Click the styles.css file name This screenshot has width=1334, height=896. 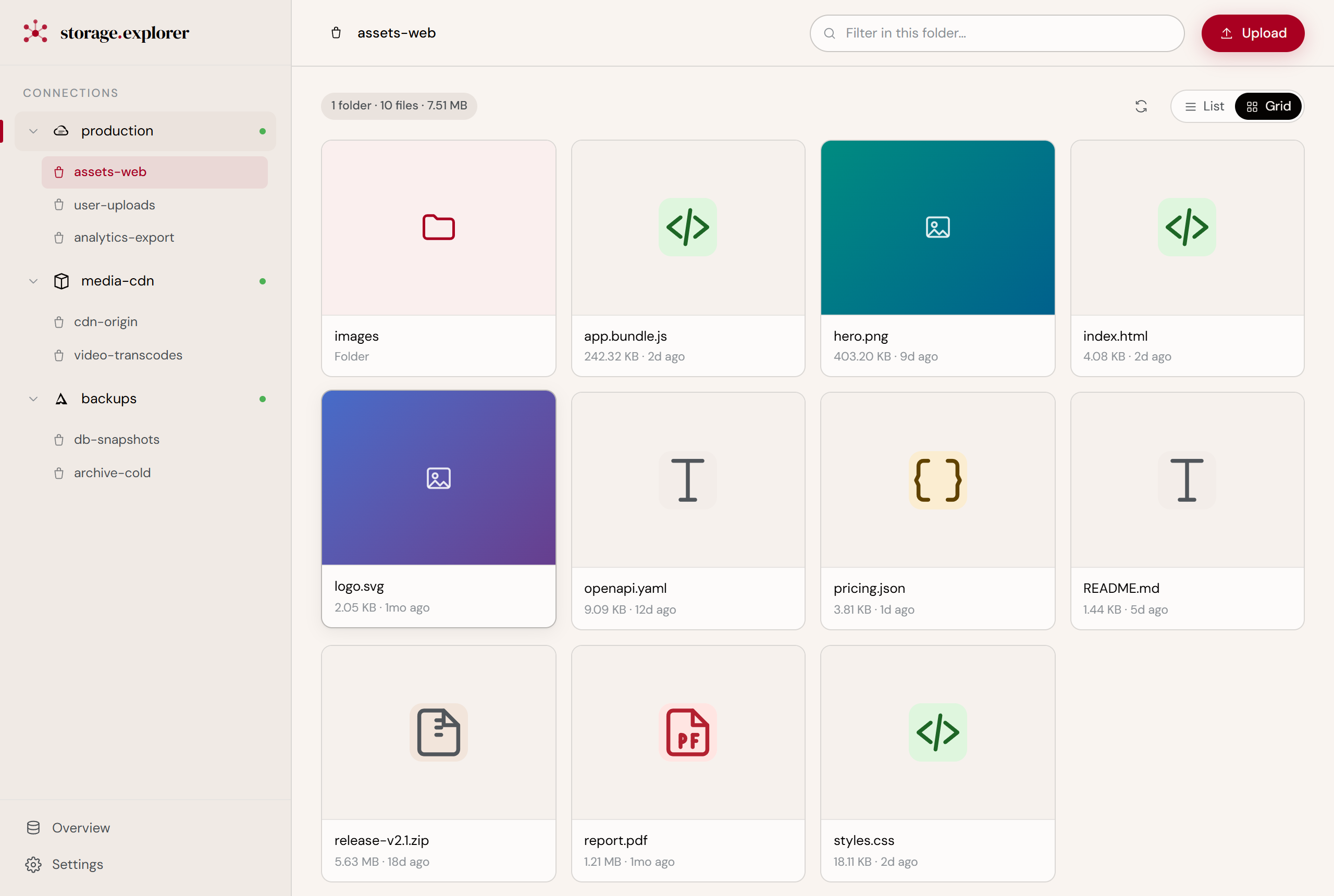863,841
